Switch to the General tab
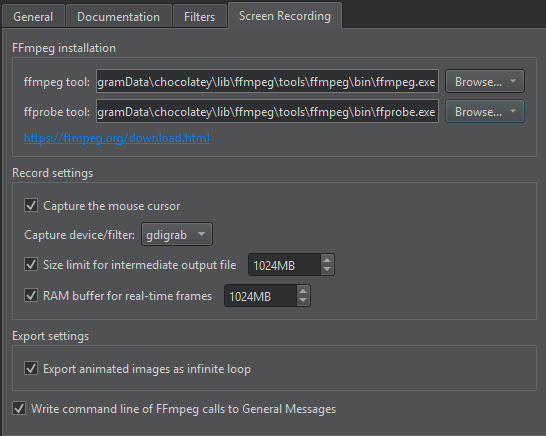 click(x=33, y=16)
